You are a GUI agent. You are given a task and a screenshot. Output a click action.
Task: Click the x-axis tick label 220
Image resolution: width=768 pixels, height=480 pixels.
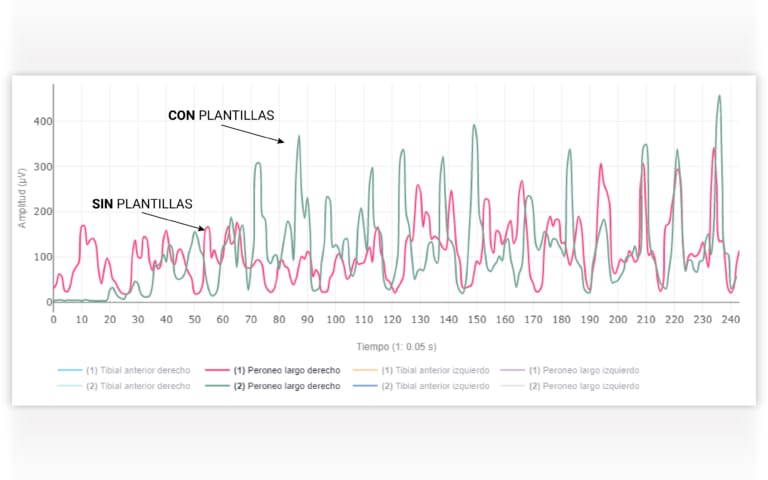point(674,320)
